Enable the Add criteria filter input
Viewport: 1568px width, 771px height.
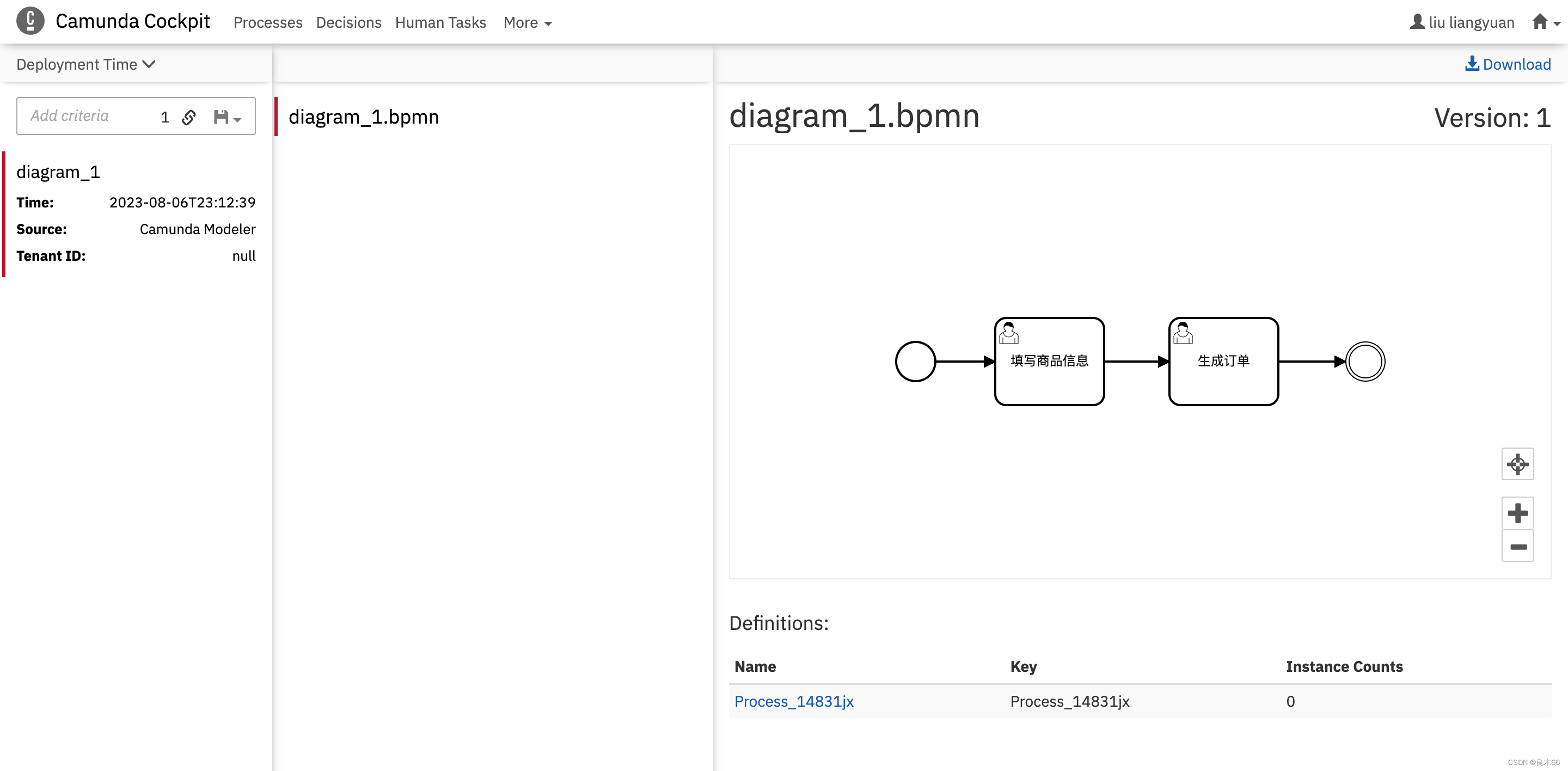pos(85,117)
